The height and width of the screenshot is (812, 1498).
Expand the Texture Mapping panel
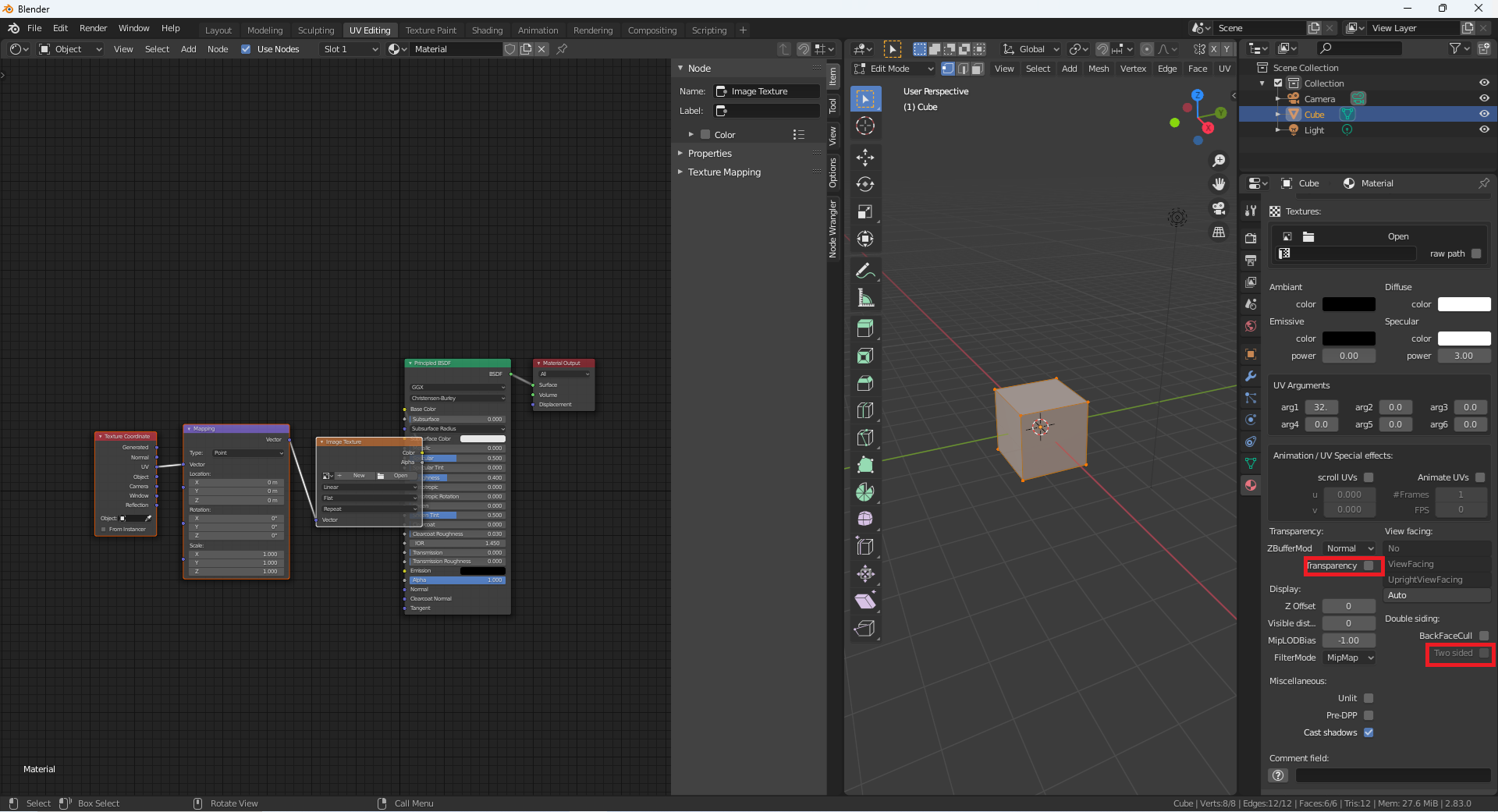pos(724,172)
